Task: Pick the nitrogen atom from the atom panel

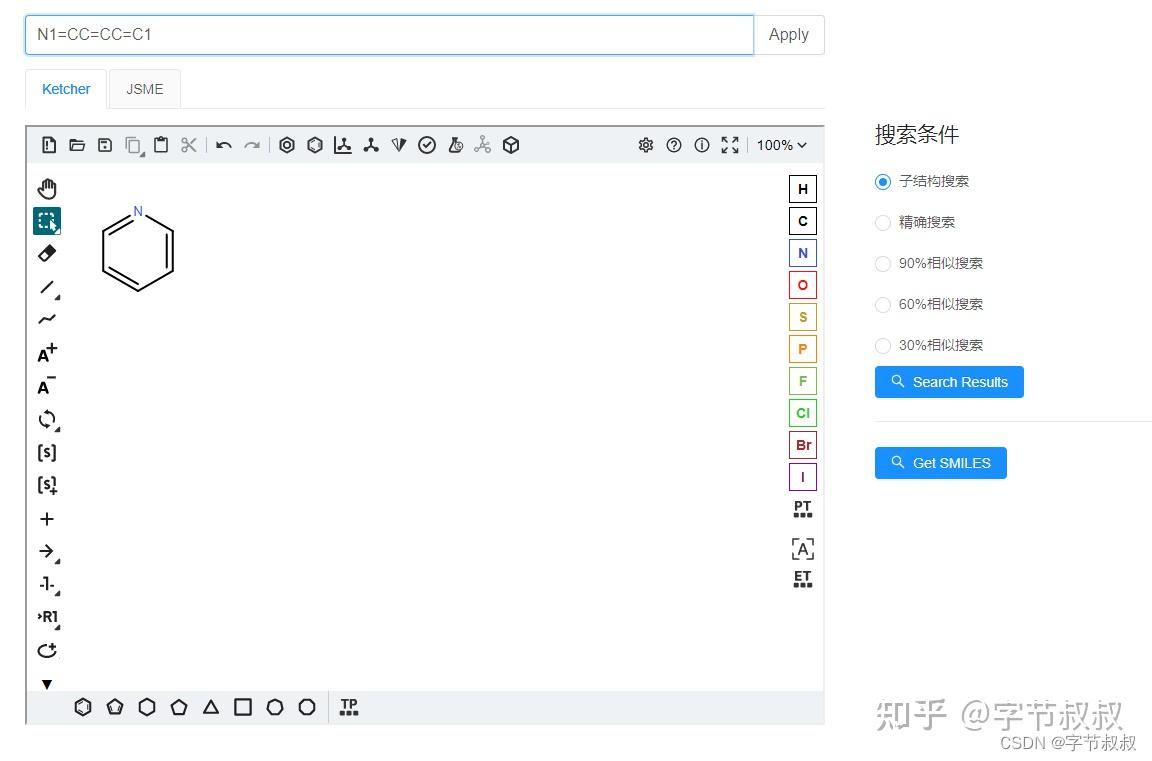Action: tap(802, 253)
